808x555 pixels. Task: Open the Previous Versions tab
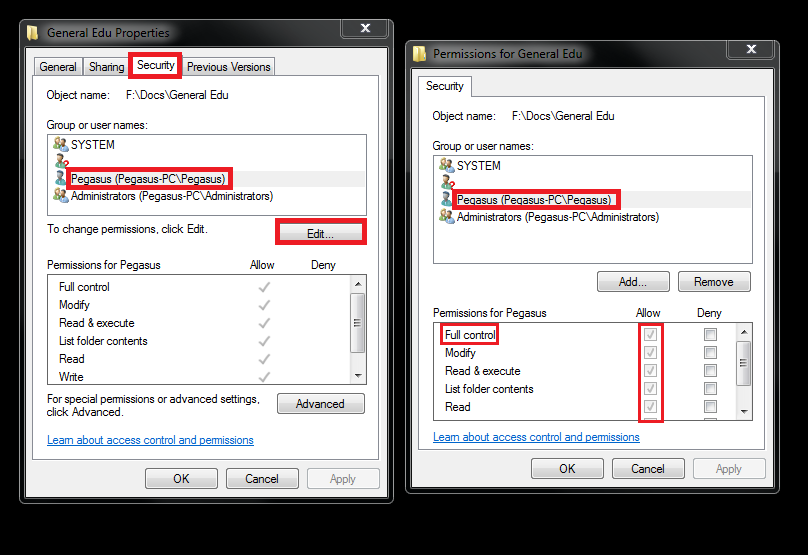coord(228,67)
